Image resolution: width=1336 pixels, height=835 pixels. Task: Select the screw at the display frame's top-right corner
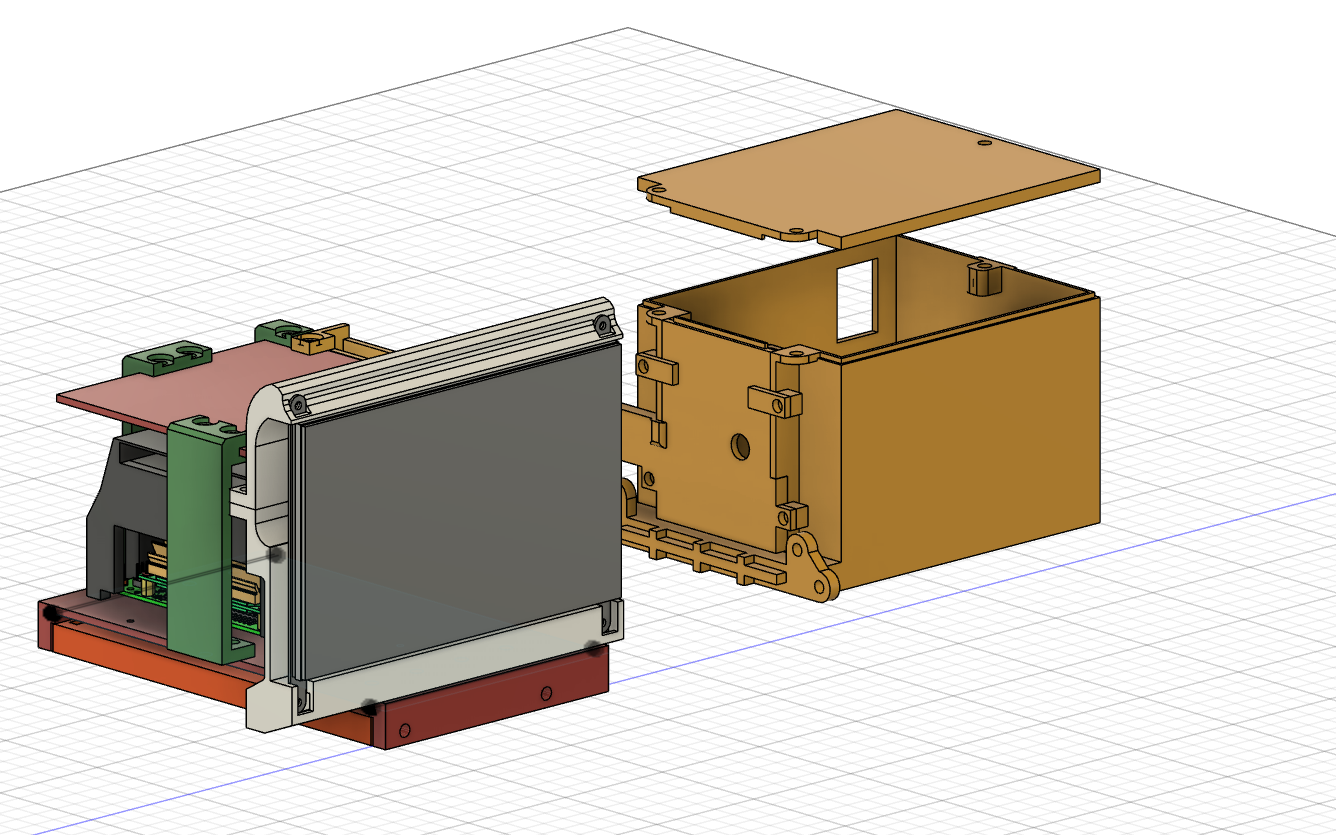click(601, 324)
